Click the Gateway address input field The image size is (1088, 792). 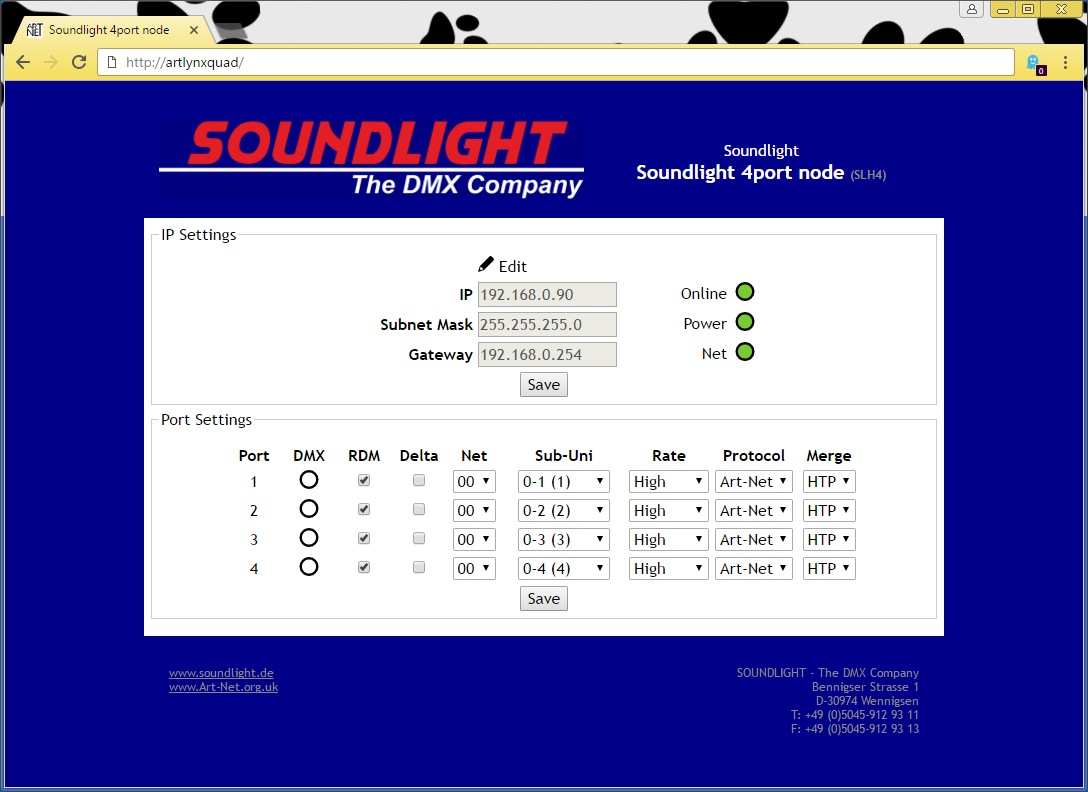pyautogui.click(x=547, y=355)
